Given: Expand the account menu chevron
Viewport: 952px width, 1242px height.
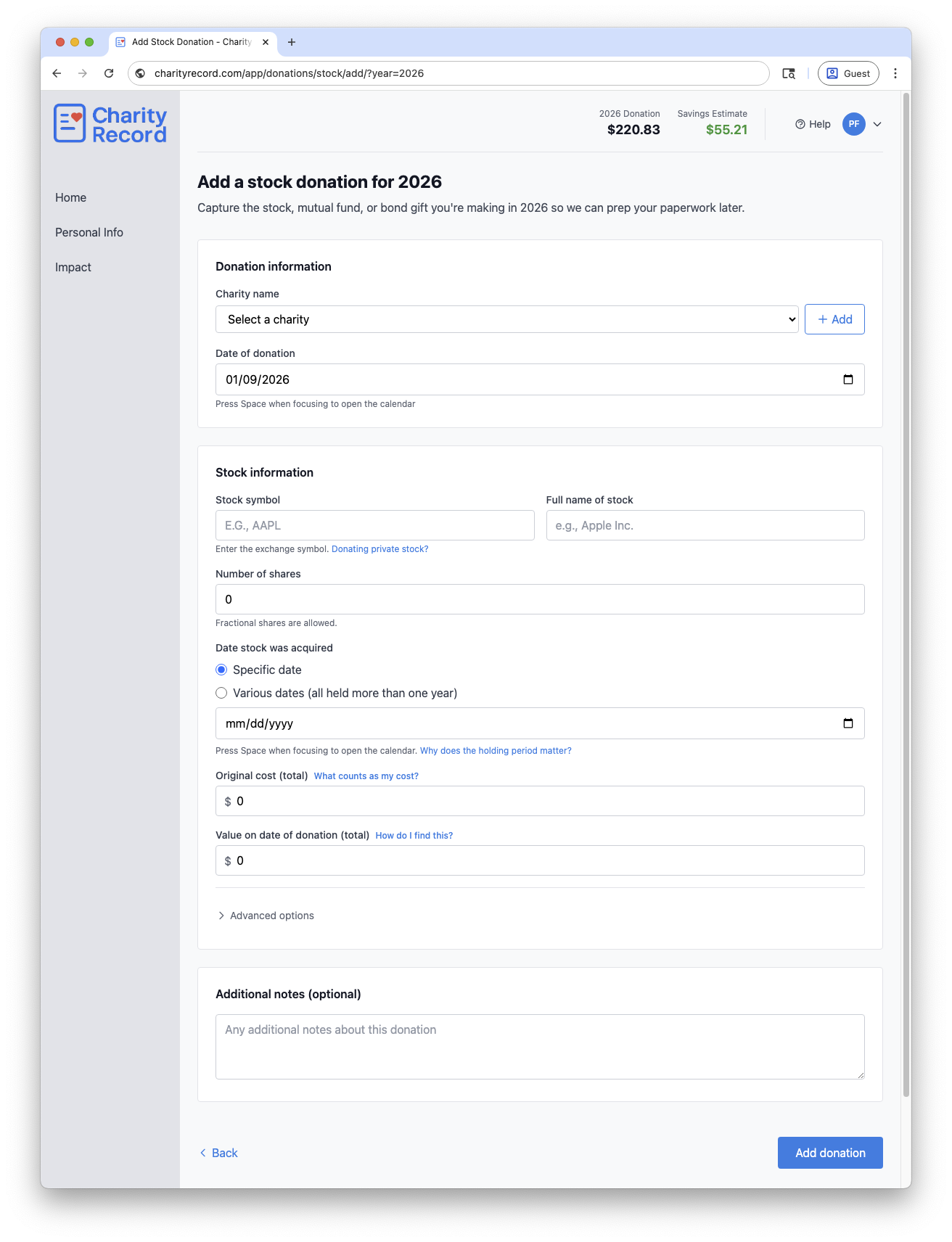Looking at the screenshot, I should [877, 124].
